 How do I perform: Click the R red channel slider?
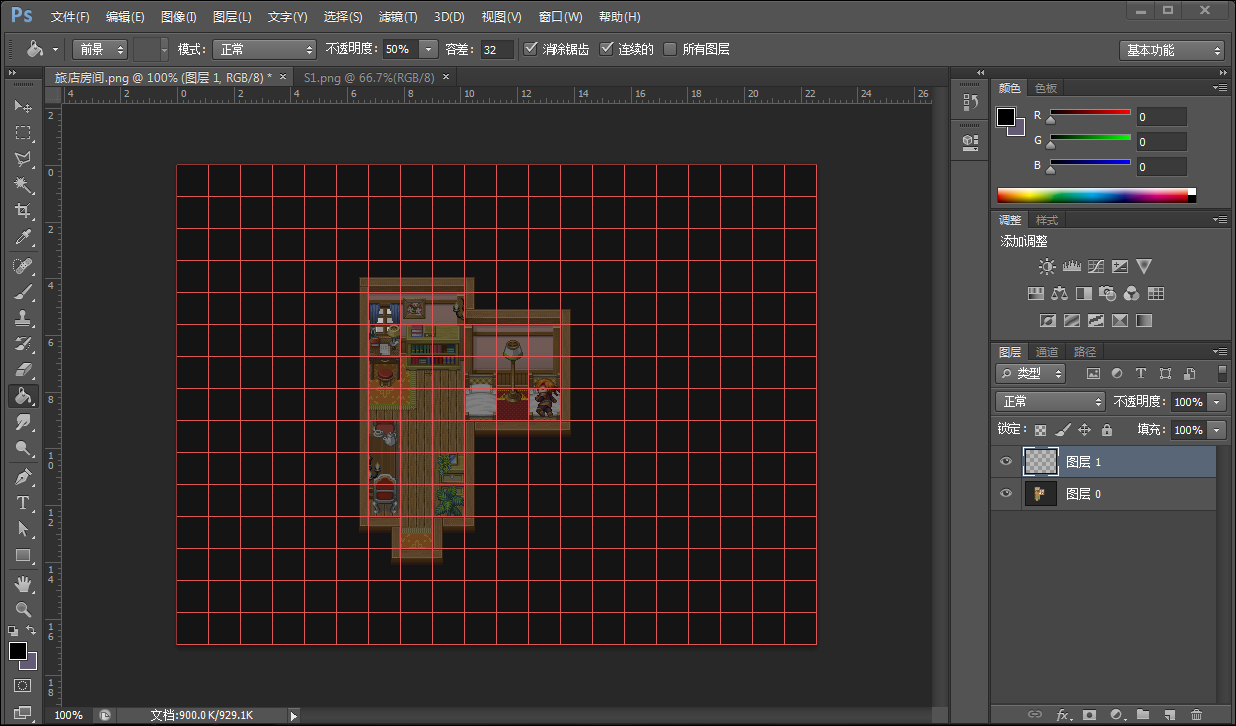click(1090, 112)
